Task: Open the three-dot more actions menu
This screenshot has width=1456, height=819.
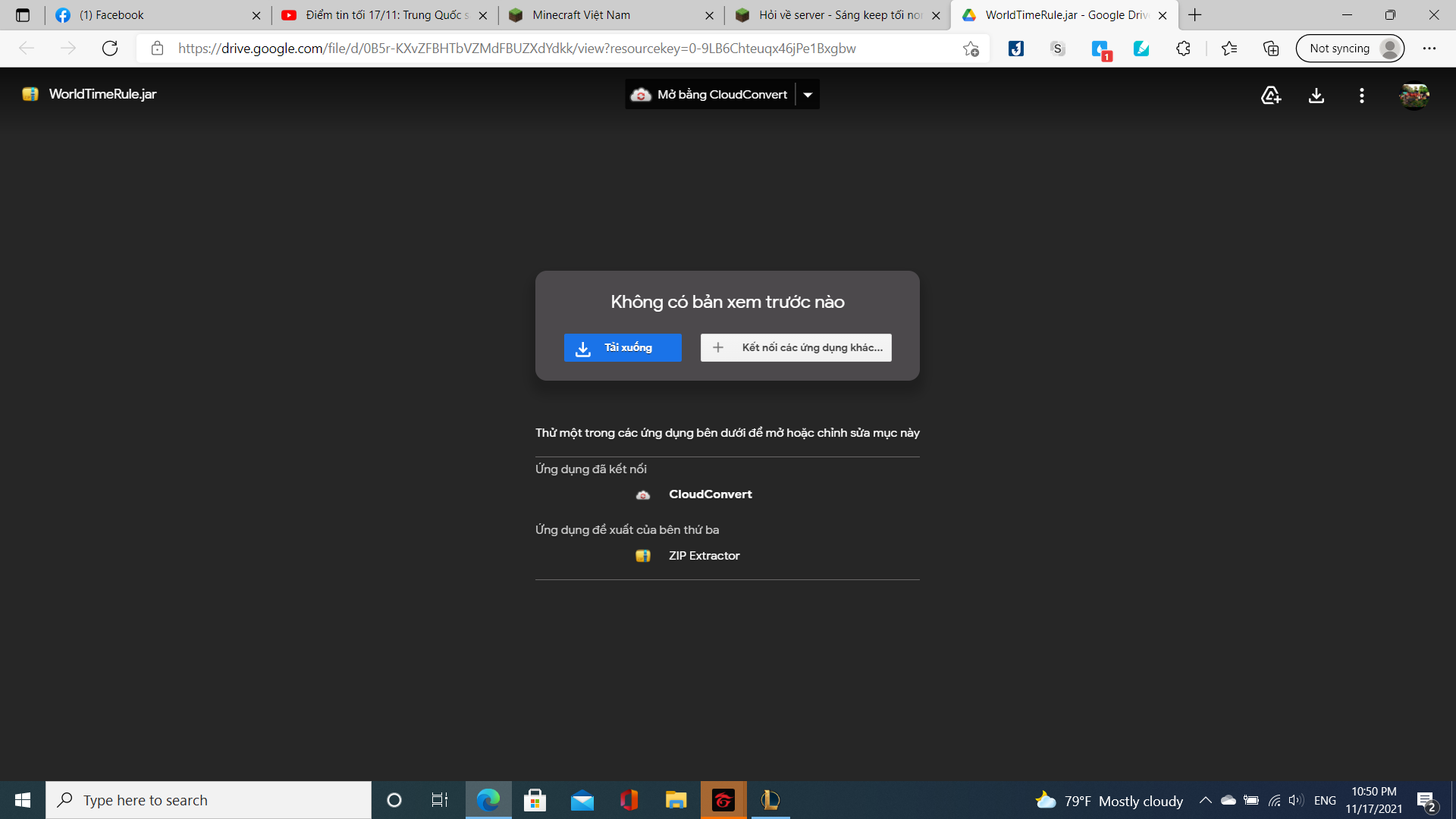Action: pos(1362,95)
